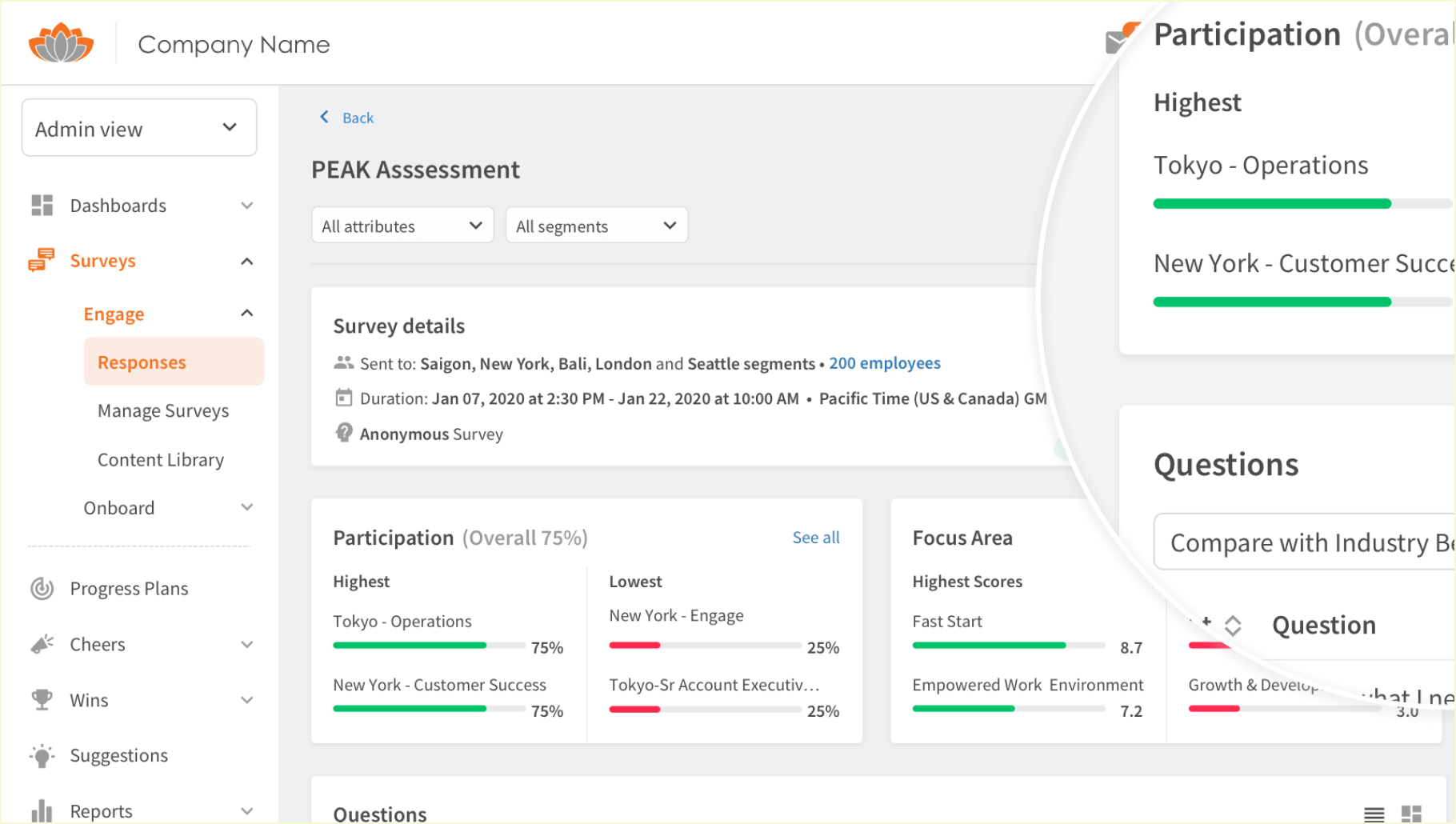Click the lotus company logo

(x=60, y=43)
